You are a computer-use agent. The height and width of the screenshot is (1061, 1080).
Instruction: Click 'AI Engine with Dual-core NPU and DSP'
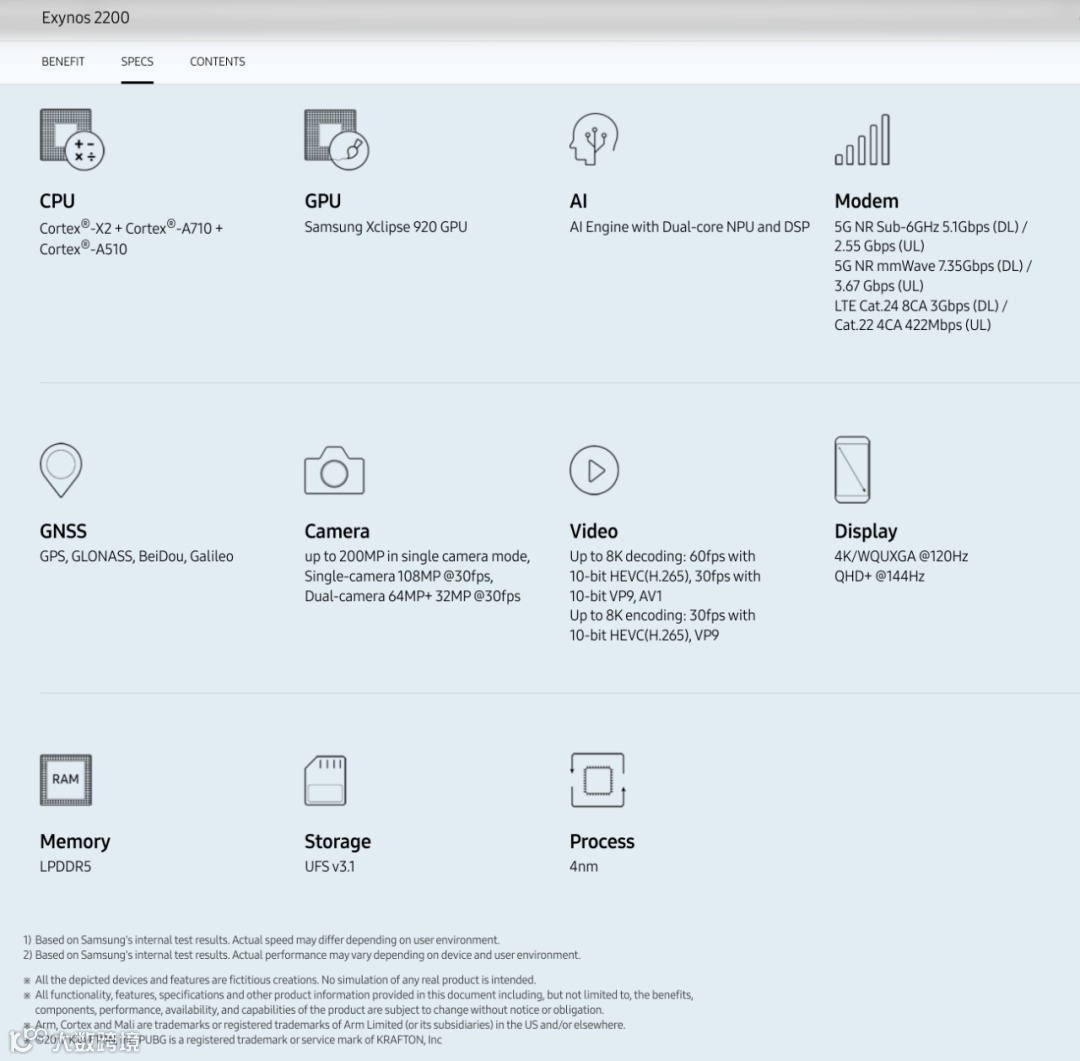(689, 227)
